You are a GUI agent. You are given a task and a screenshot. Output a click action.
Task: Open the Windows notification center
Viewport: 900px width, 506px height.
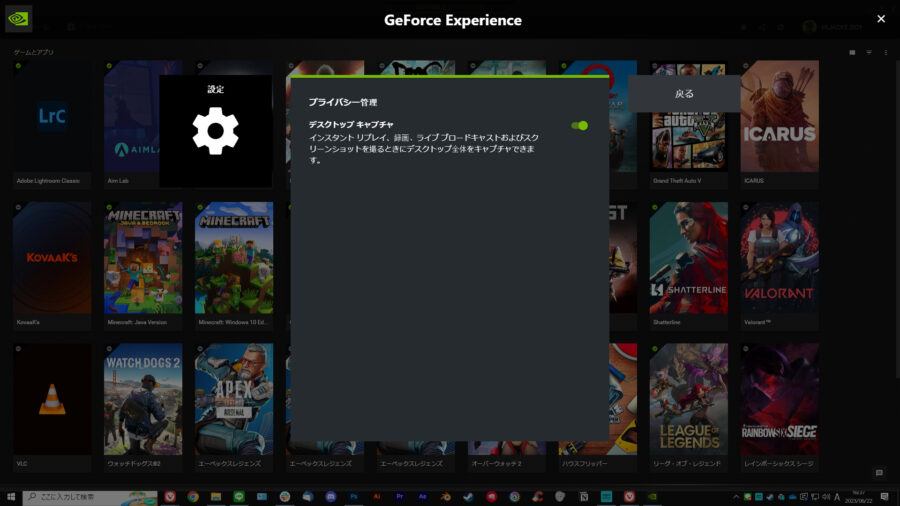point(885,497)
